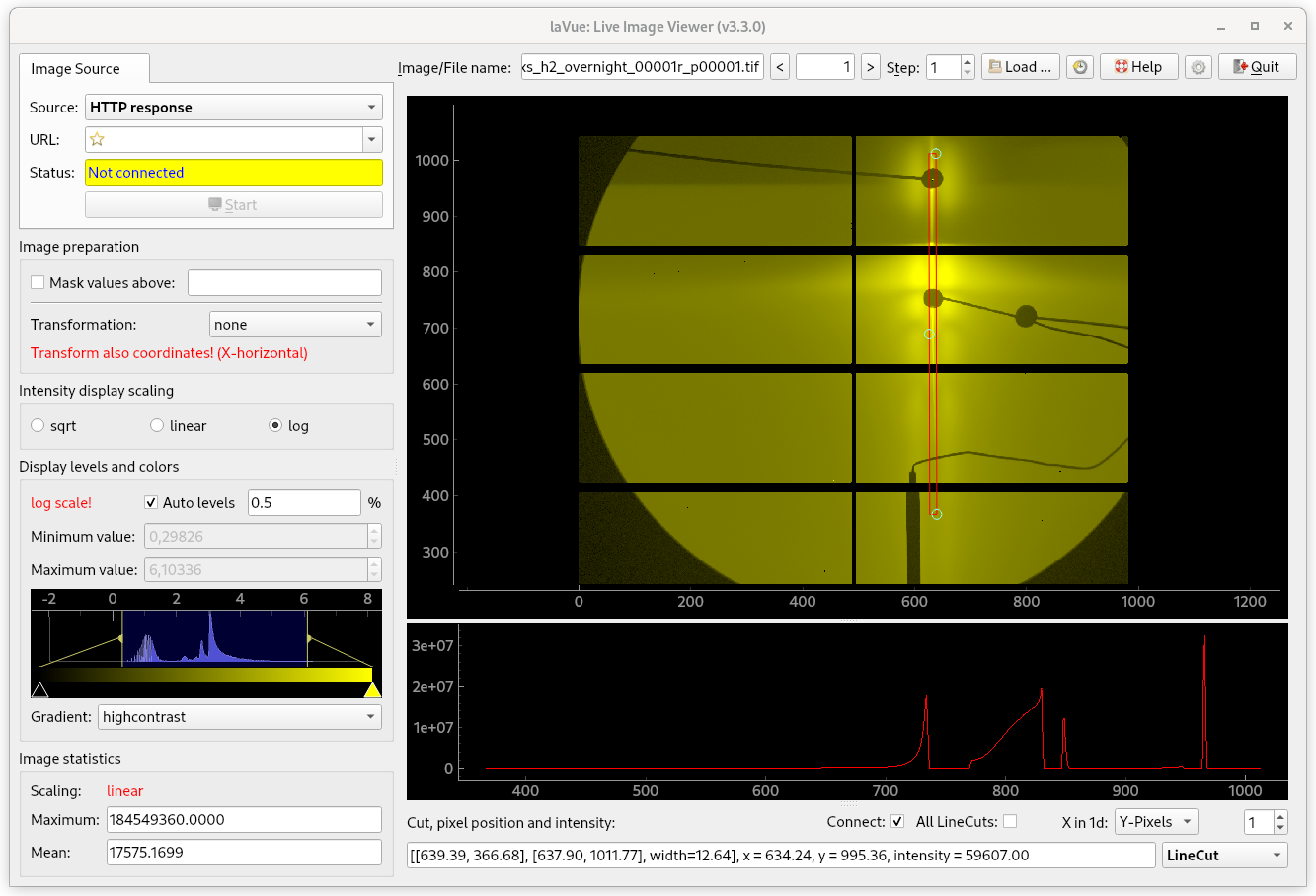Click the Load file button
Screen dimensions: 1316x896
(x=1021, y=67)
